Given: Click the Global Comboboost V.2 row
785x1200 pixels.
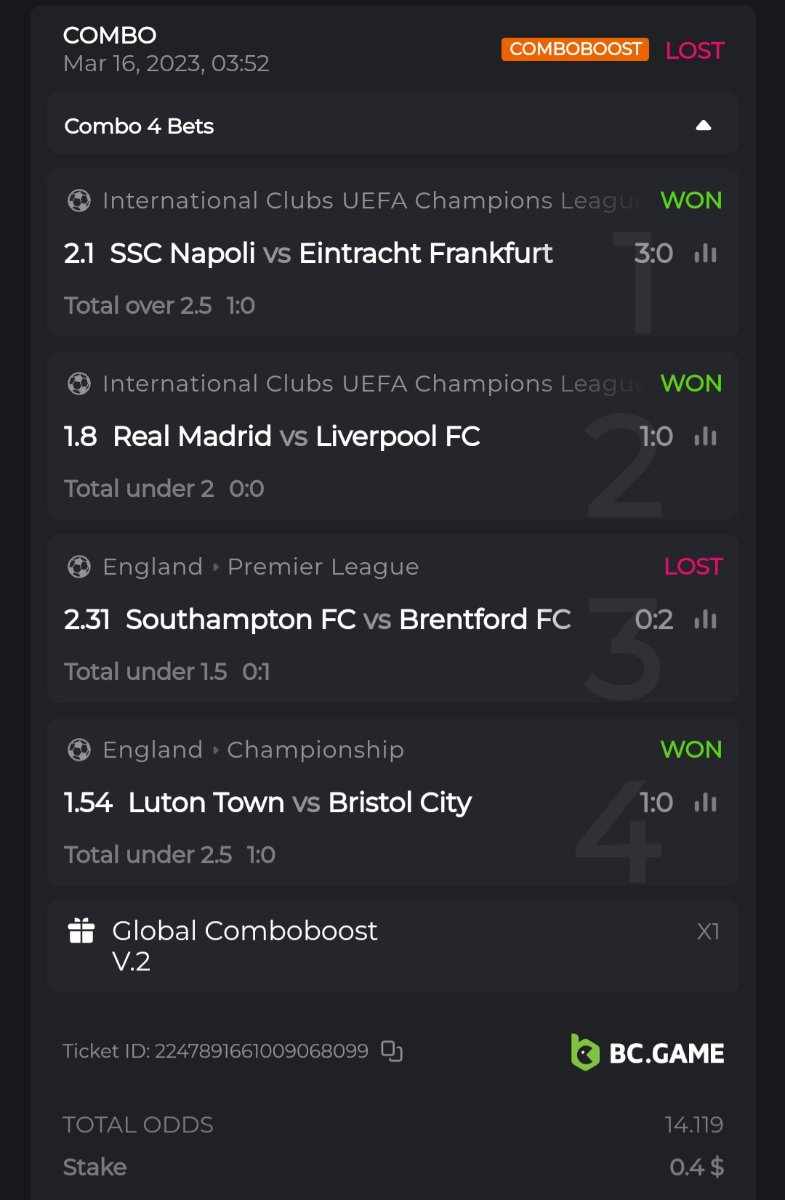Looking at the screenshot, I should click(x=392, y=946).
